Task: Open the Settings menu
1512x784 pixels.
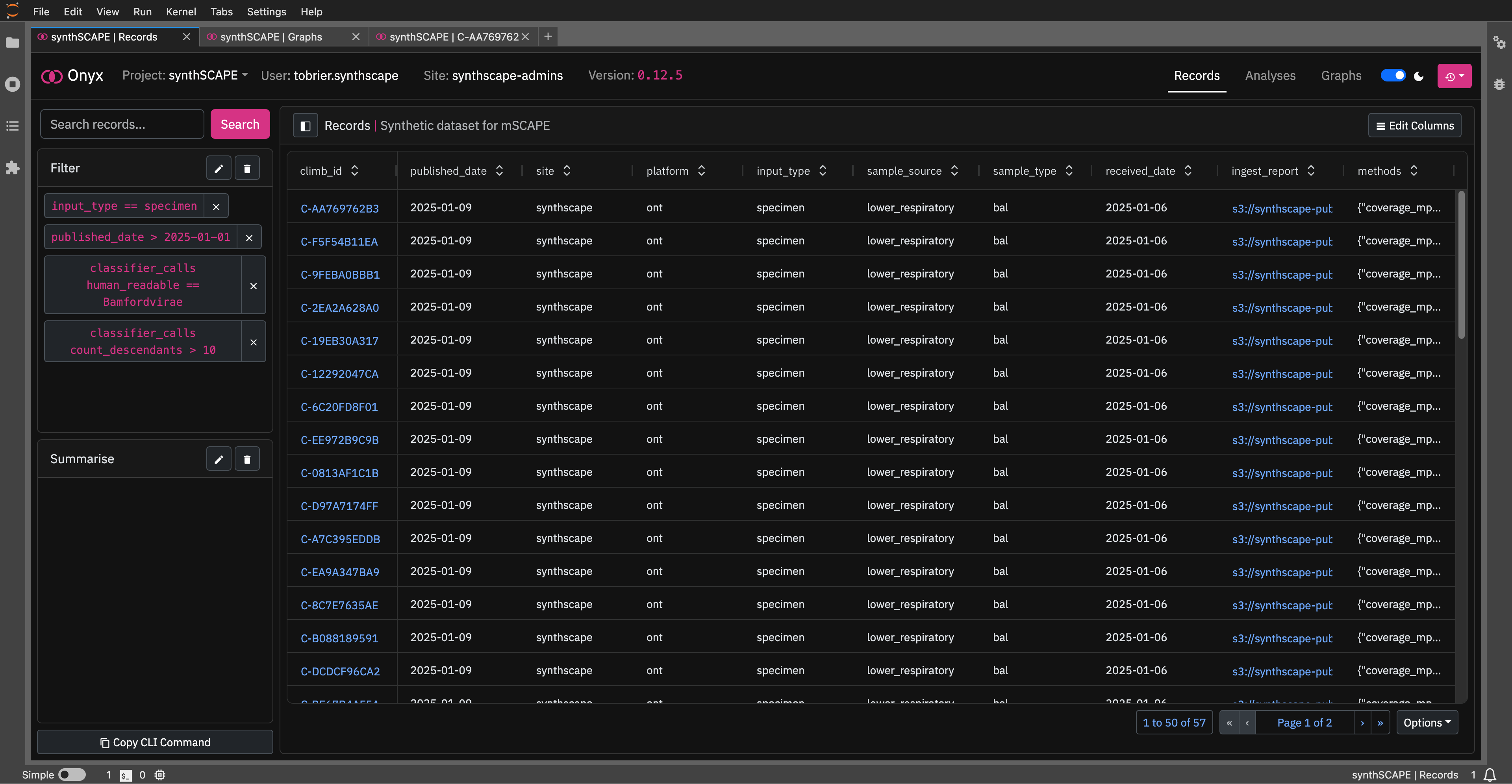Action: (267, 11)
